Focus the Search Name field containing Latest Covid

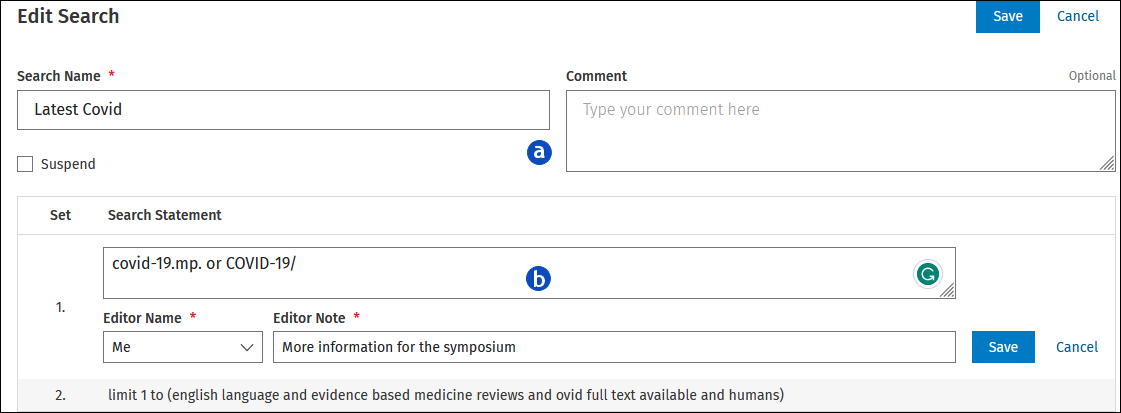pos(283,110)
